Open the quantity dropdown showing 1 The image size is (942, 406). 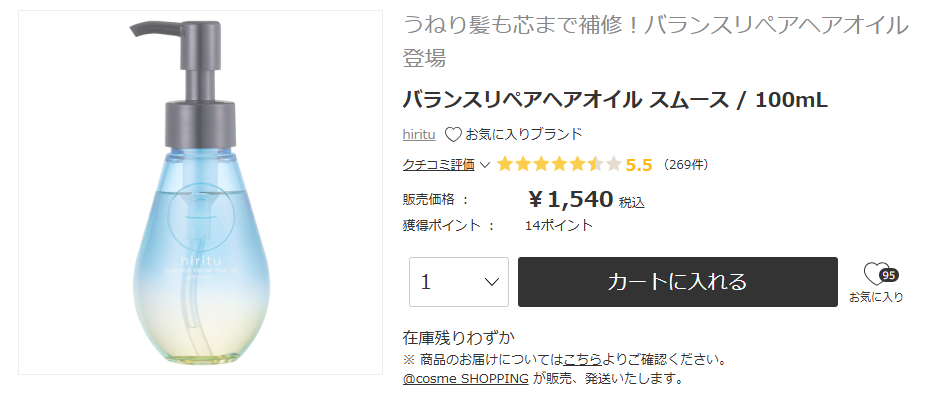tap(458, 282)
